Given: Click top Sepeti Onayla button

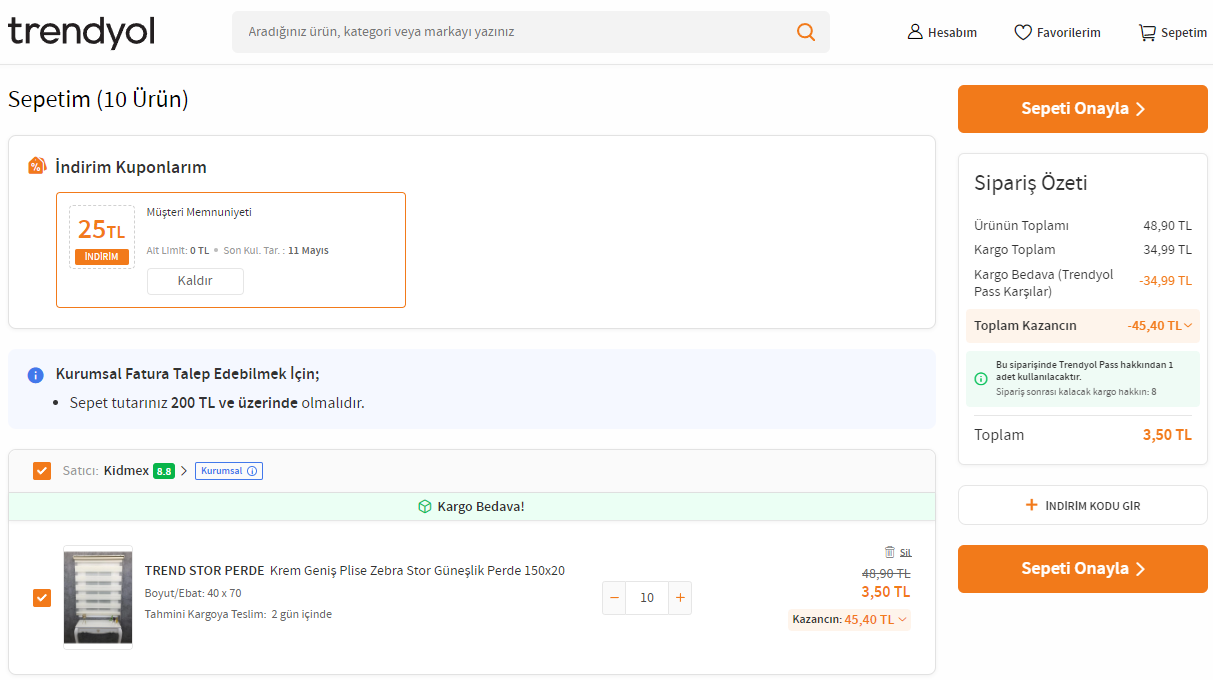Looking at the screenshot, I should [x=1083, y=109].
